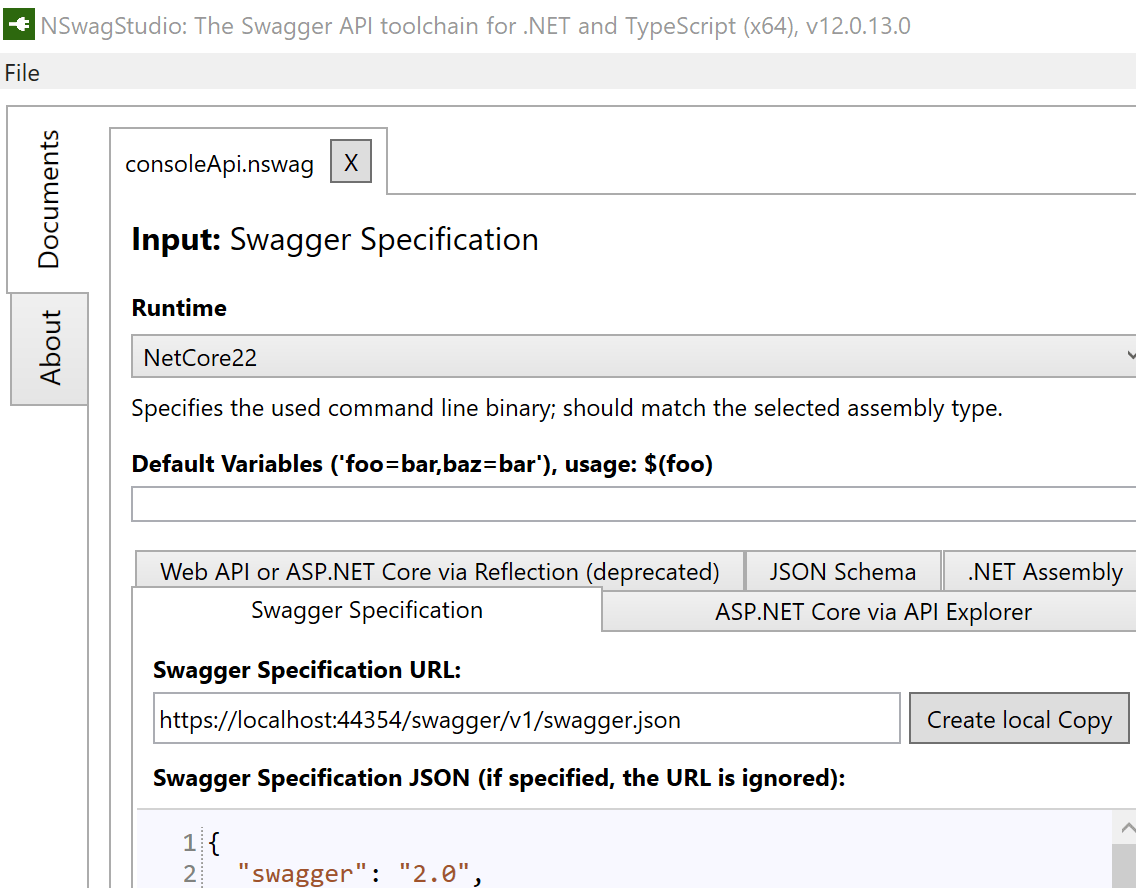Open the About side tab

(49, 347)
